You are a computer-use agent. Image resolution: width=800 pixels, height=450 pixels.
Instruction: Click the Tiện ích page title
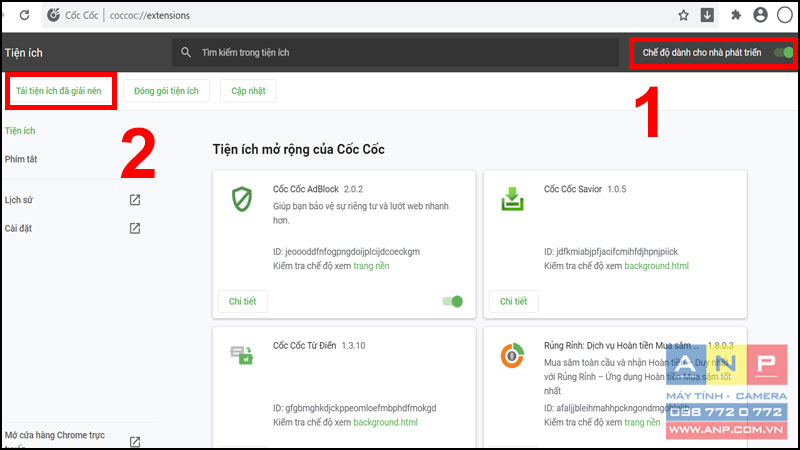click(23, 53)
